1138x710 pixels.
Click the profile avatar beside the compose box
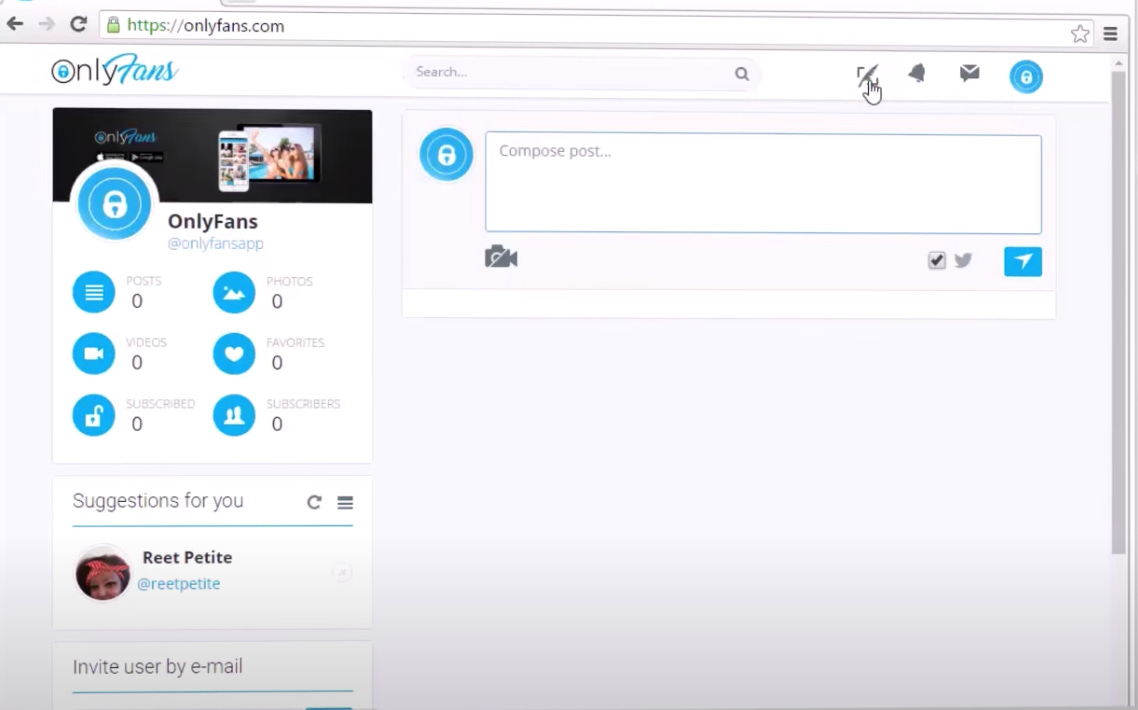point(446,154)
